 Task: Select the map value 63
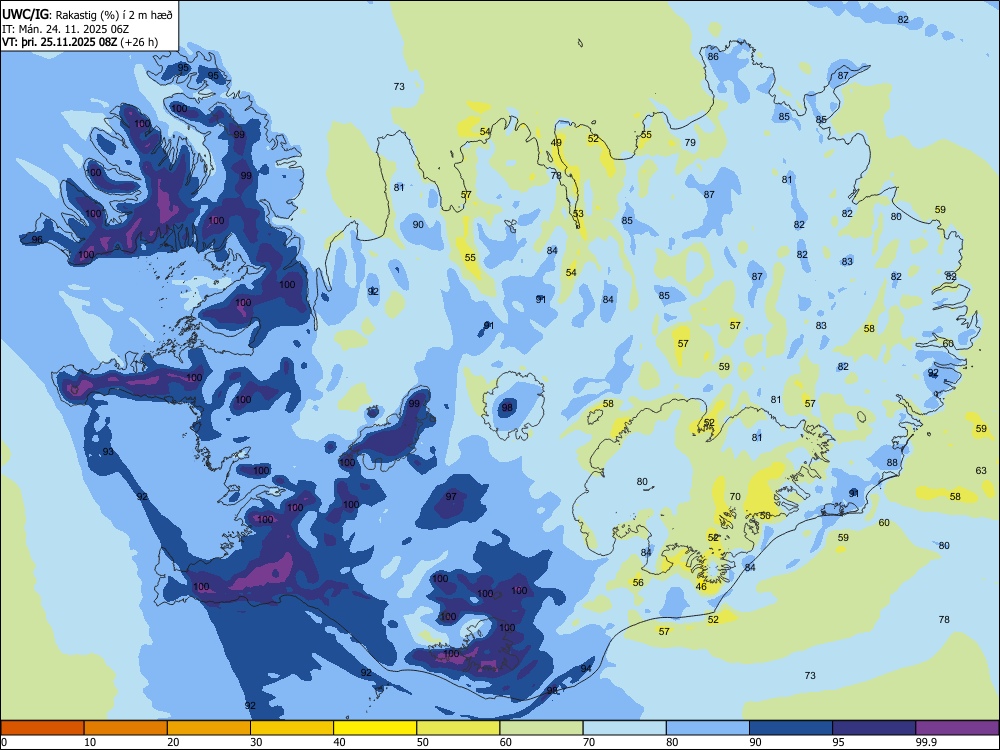coord(981,471)
